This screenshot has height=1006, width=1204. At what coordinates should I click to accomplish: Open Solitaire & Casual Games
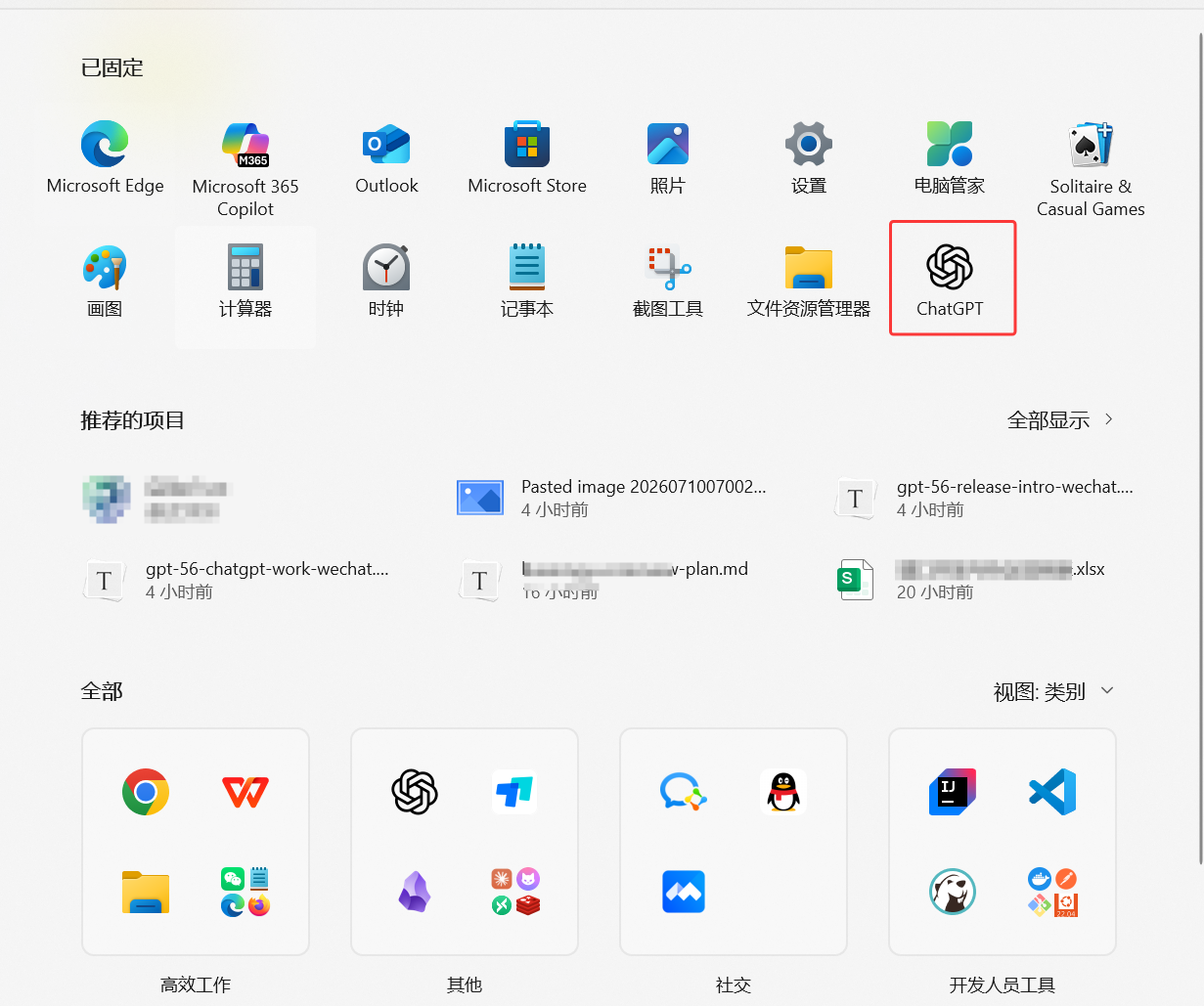[x=1091, y=169]
